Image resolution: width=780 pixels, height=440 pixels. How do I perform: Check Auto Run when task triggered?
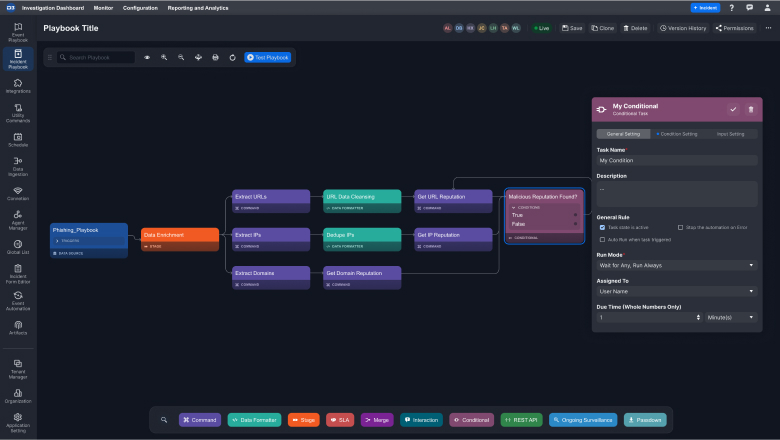602,240
